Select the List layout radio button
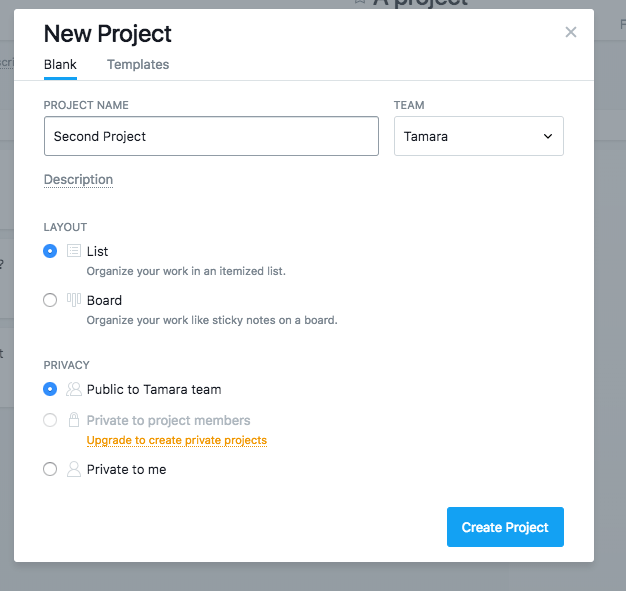626x591 pixels. point(50,251)
